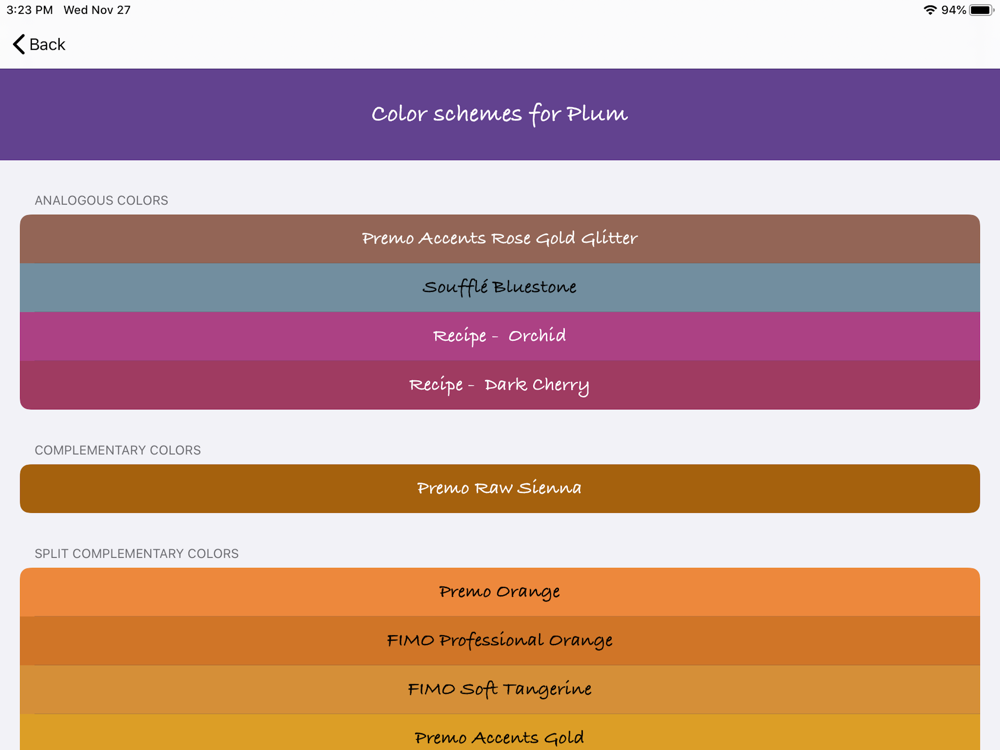This screenshot has width=1000, height=750.
Task: Open Recipe - Orchid color row
Action: tap(500, 336)
